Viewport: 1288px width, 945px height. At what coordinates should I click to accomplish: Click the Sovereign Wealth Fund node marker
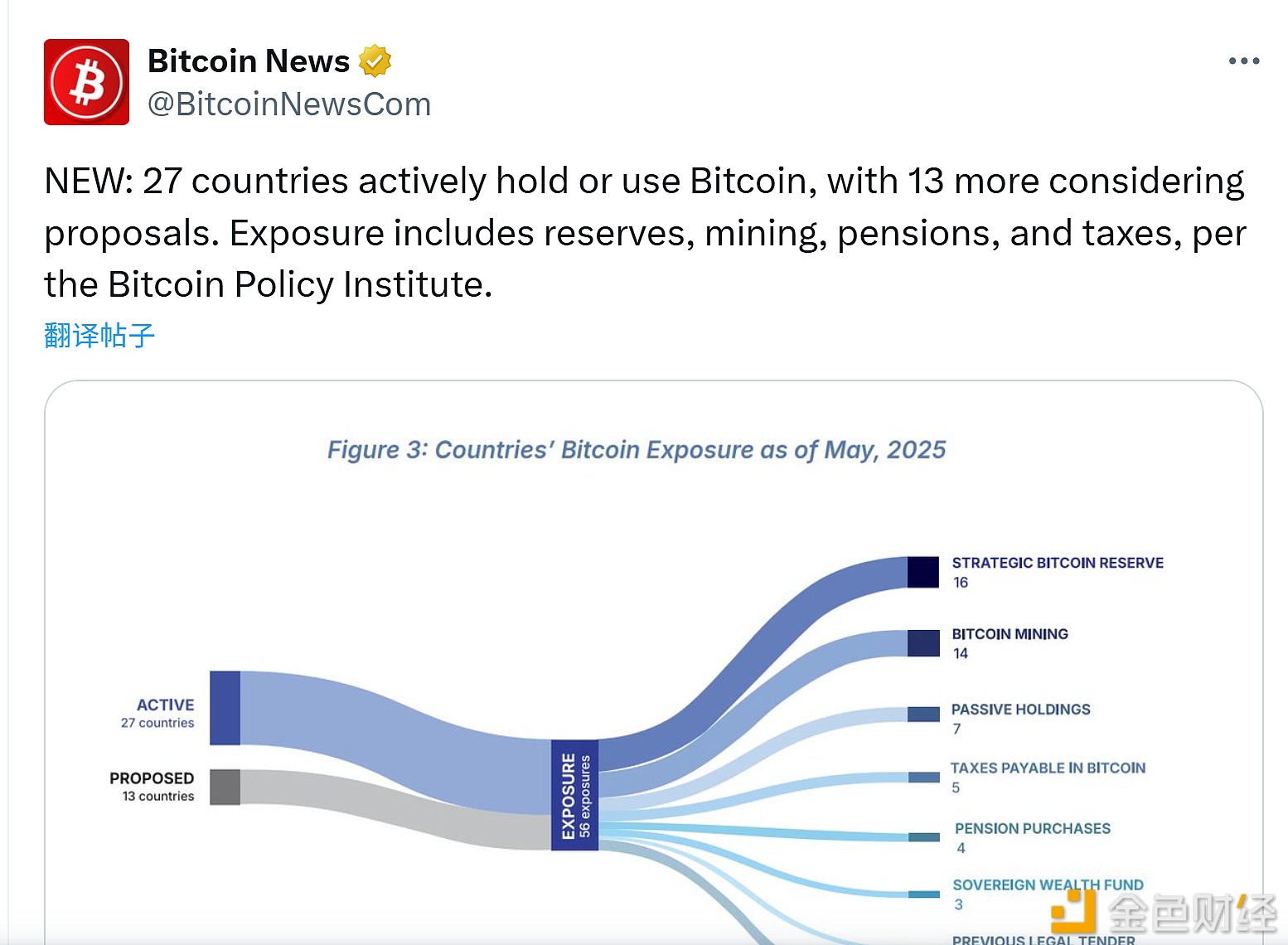[922, 894]
